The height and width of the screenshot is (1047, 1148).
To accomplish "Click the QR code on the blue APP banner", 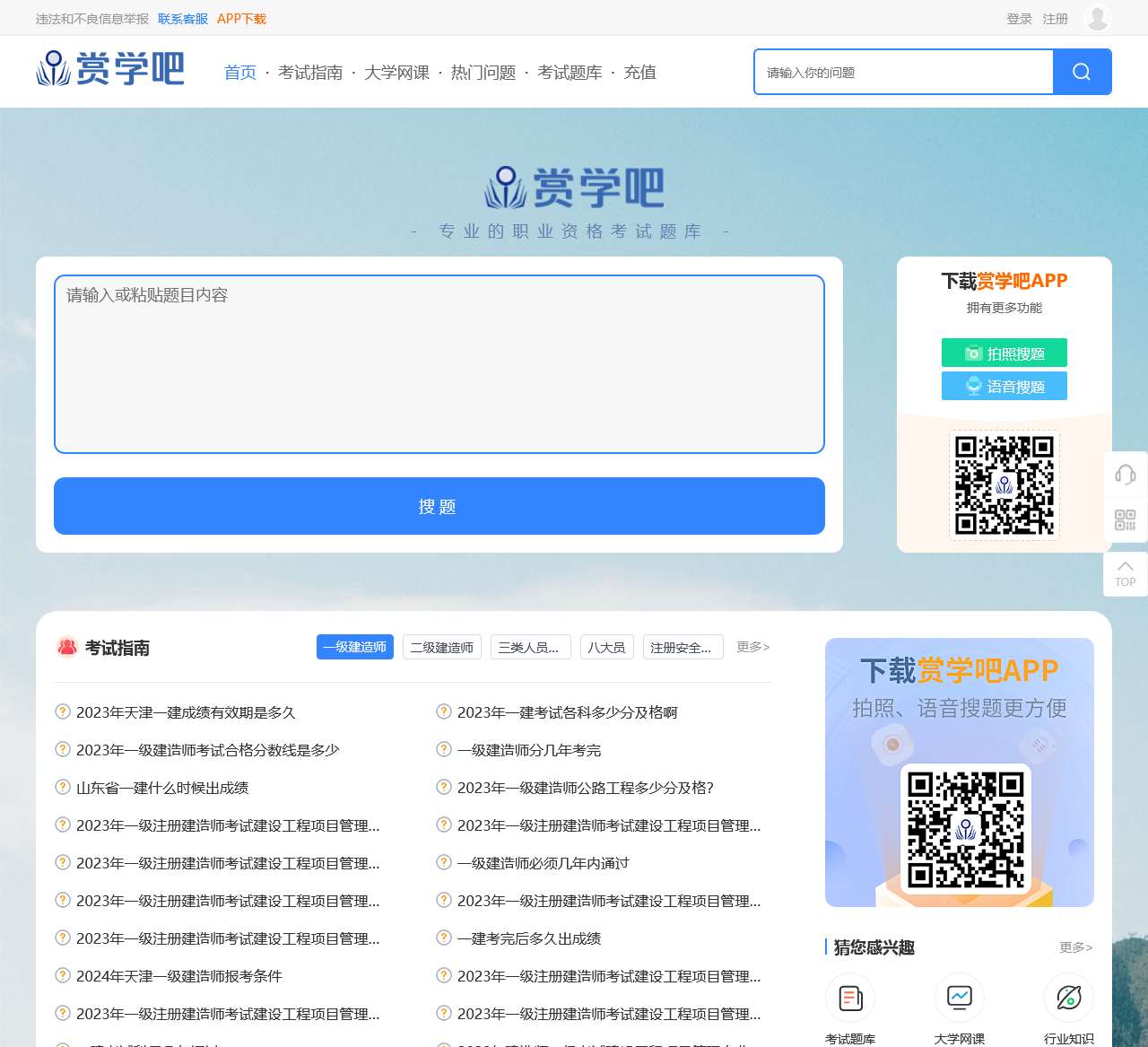I will pyautogui.click(x=966, y=830).
